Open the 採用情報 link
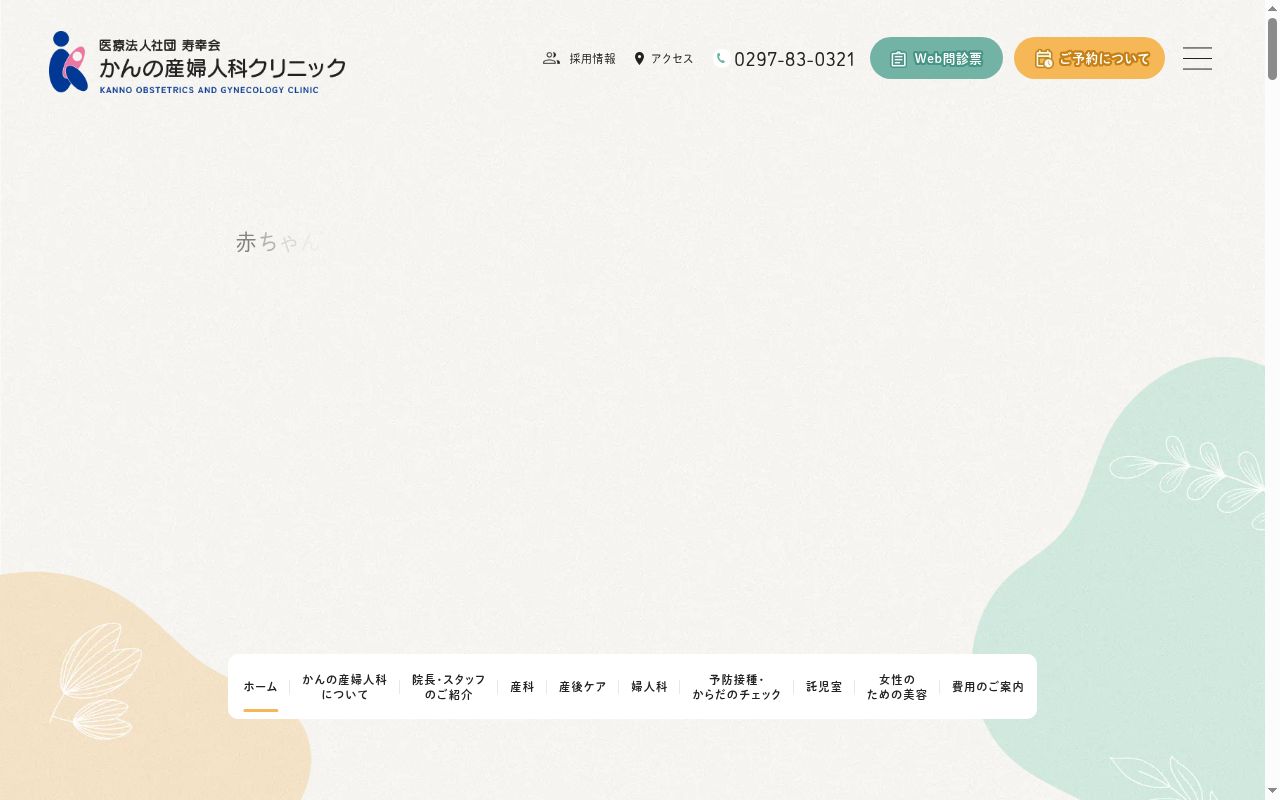The width and height of the screenshot is (1280, 800). pyautogui.click(x=593, y=59)
